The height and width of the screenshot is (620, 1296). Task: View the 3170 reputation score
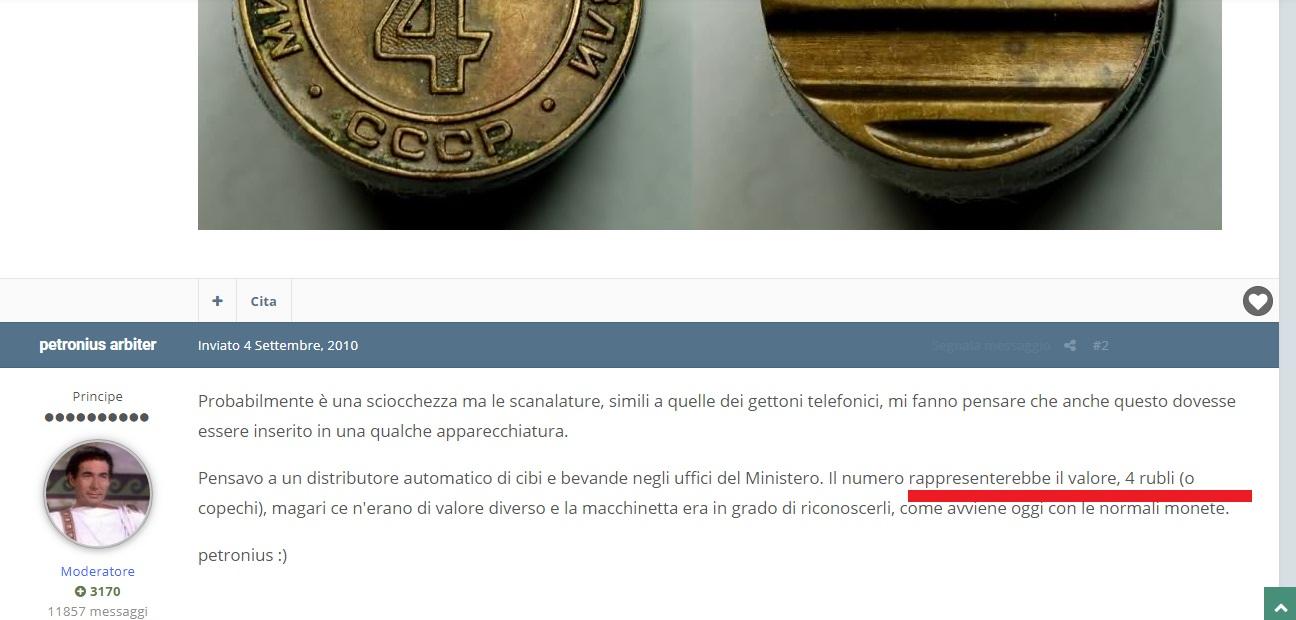coord(105,591)
